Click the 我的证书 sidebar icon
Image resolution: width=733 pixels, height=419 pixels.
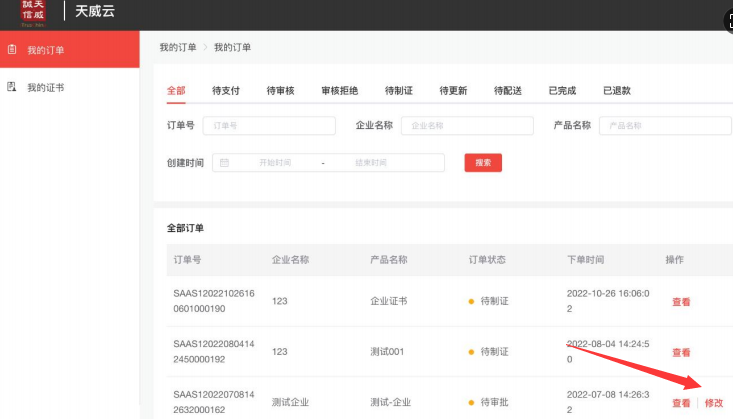click(12, 87)
